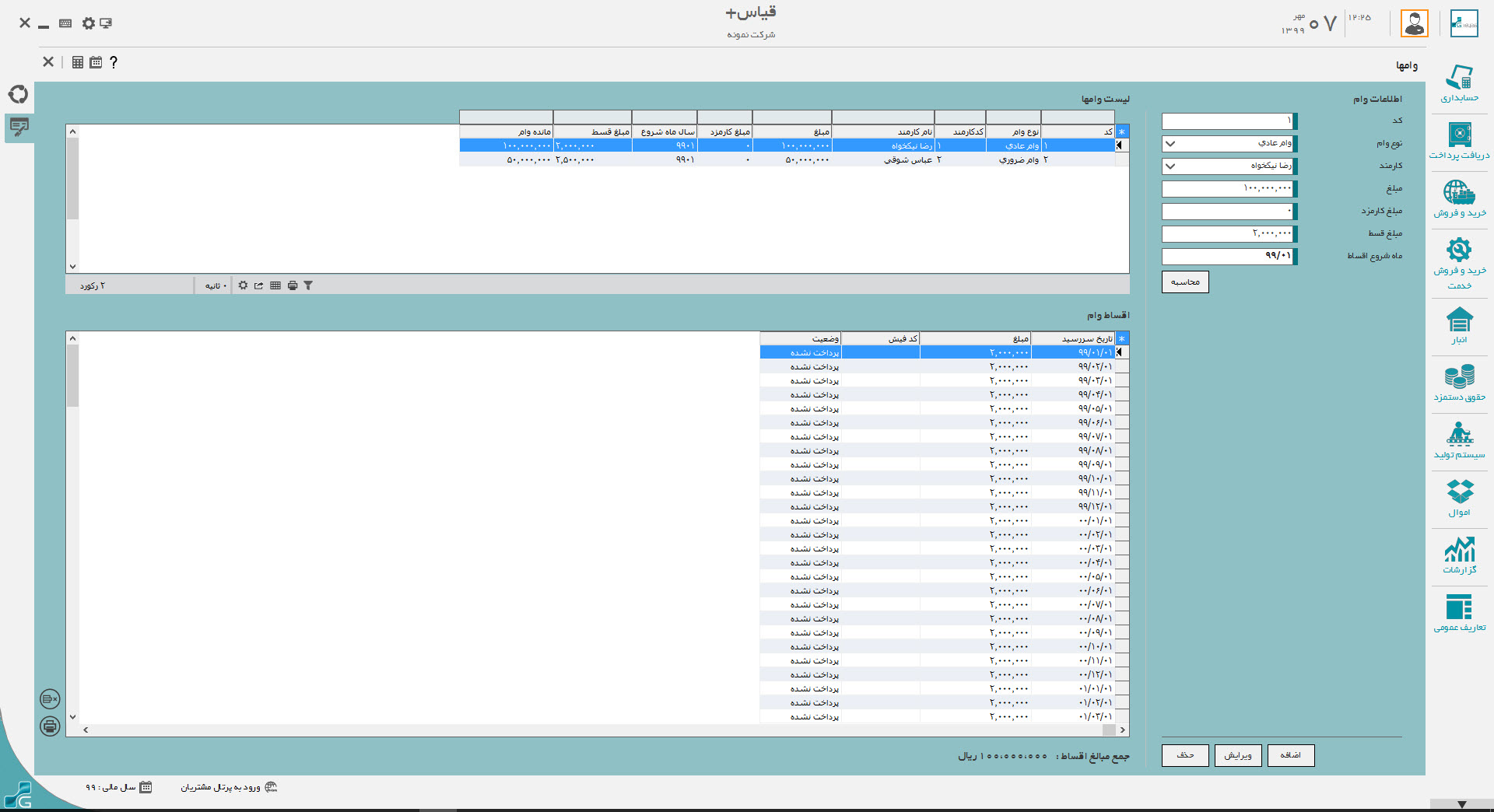The image size is (1494, 812).
Task: Open the انبار (warehouse) module
Action: click(x=1459, y=326)
